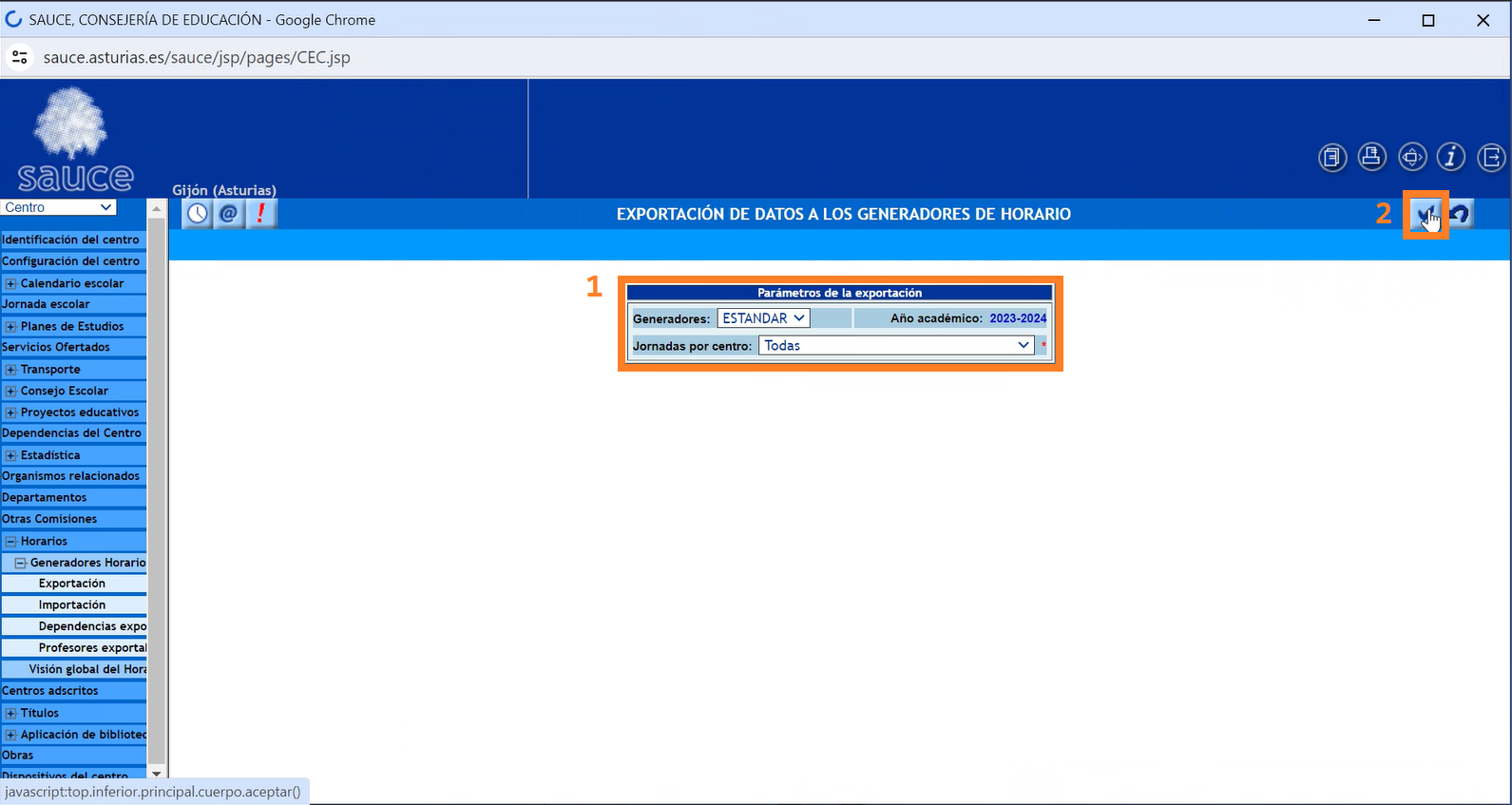Click the sidebar vertical scrollbar track

point(158,490)
